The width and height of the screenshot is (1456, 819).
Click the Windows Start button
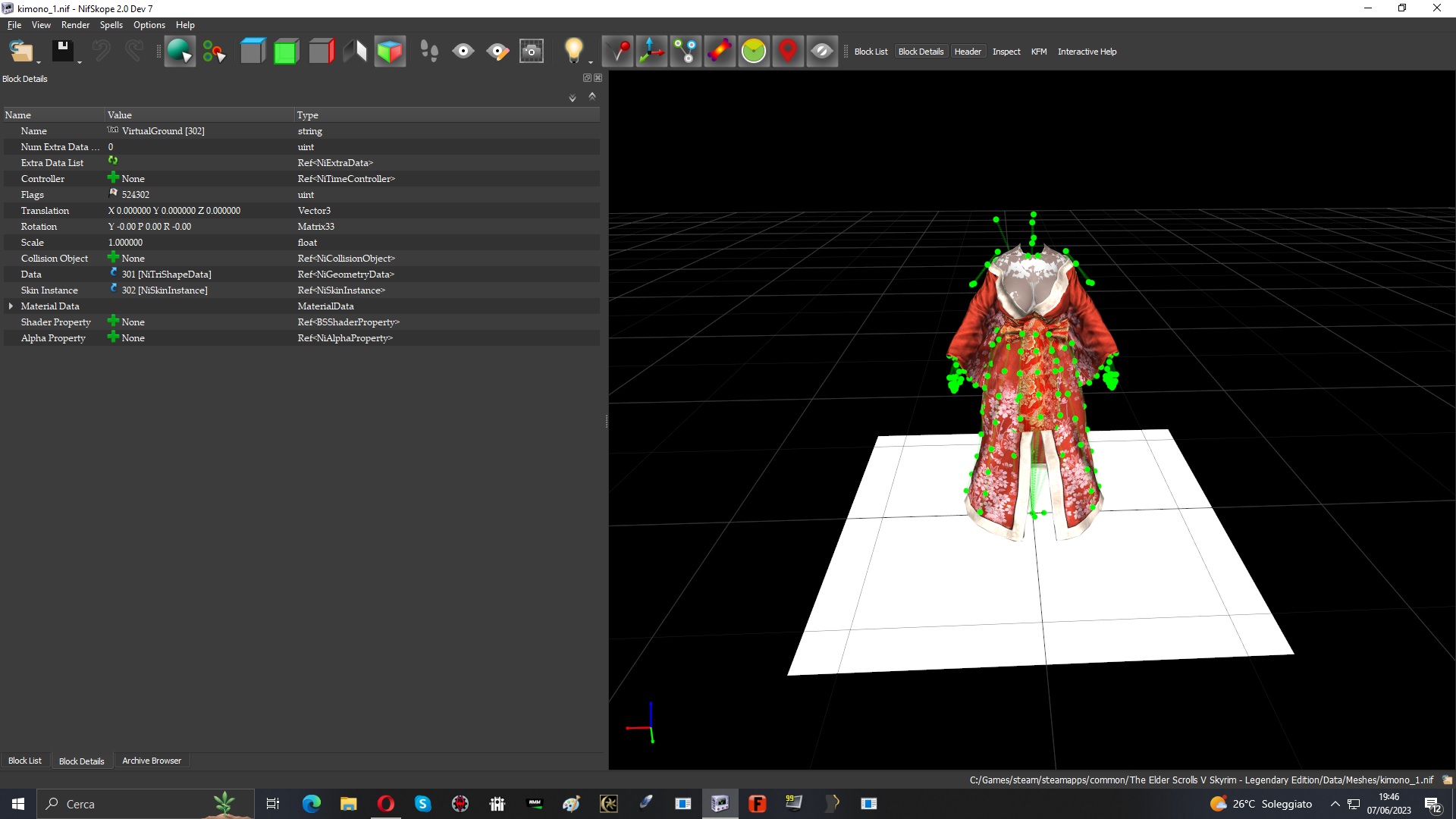tap(18, 804)
